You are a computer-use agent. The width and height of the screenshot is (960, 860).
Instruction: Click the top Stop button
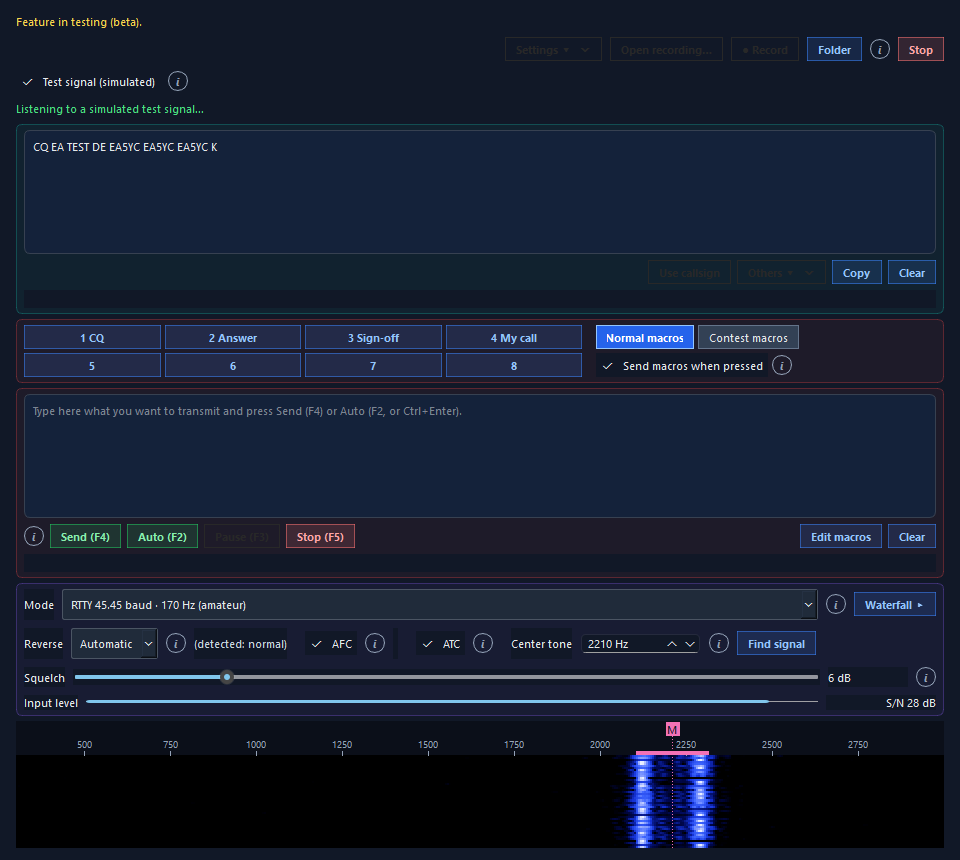coord(921,50)
